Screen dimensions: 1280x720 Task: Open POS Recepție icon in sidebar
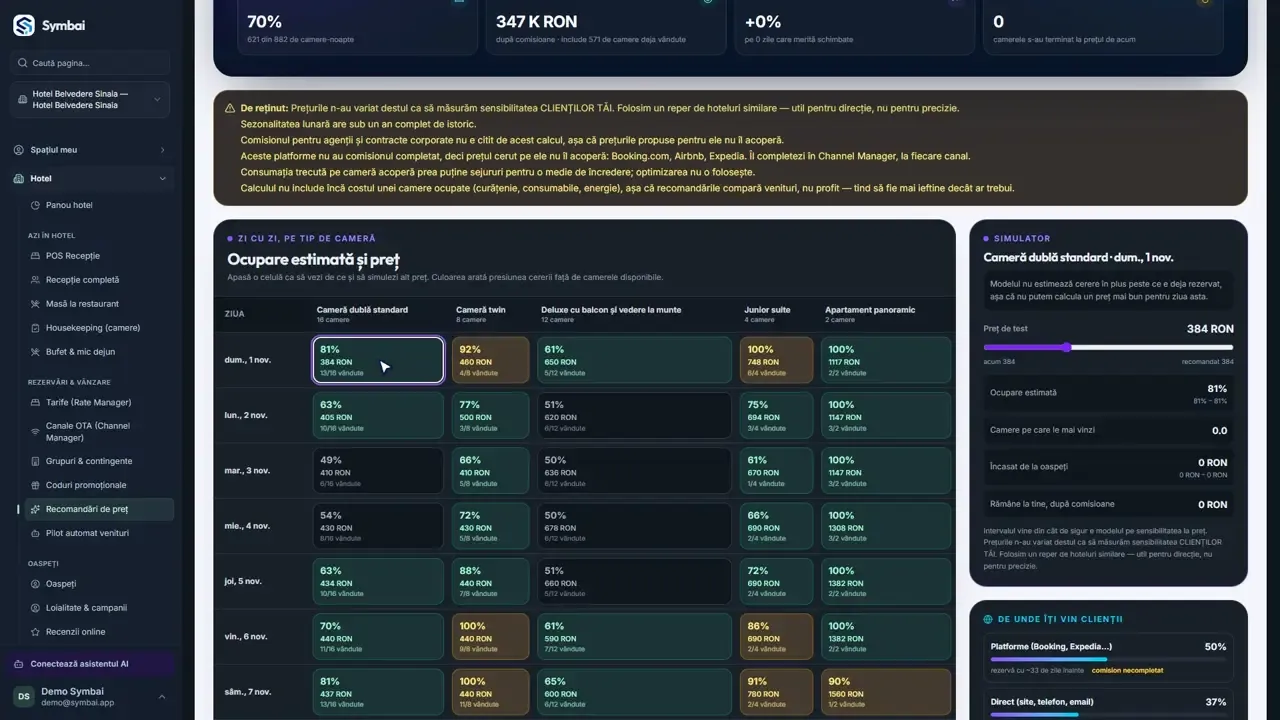click(x=36, y=256)
